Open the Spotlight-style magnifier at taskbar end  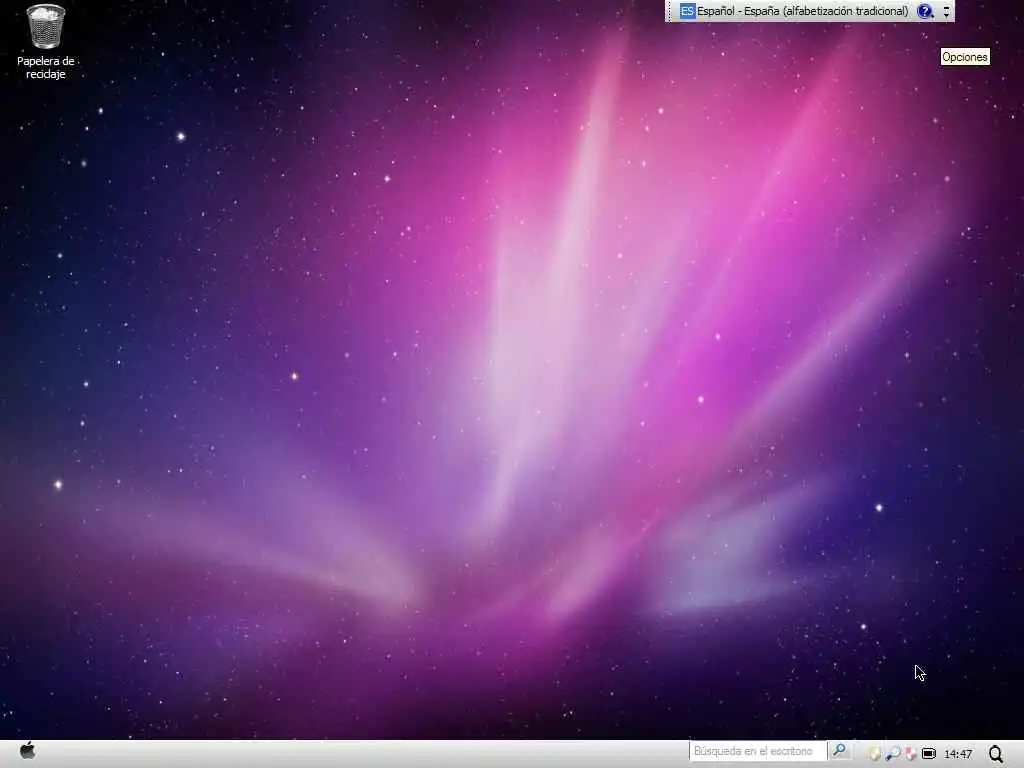point(996,754)
